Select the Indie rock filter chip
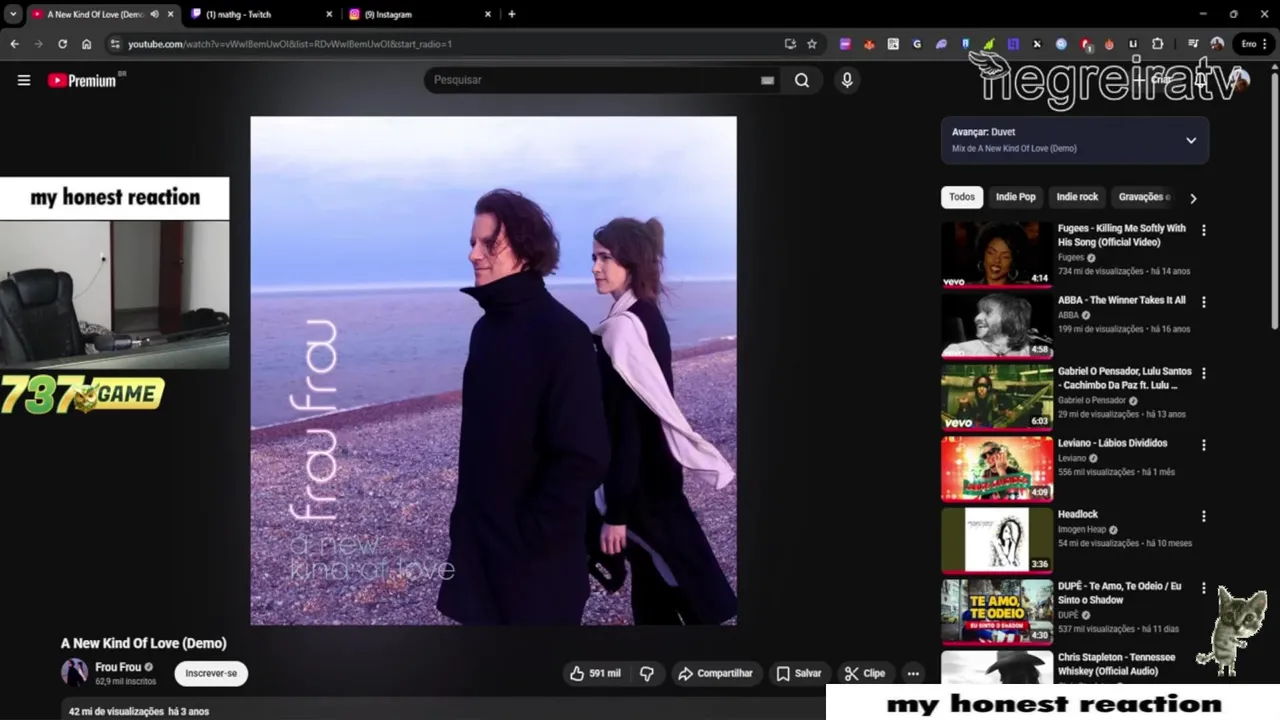Viewport: 1280px width, 720px height. click(1077, 197)
